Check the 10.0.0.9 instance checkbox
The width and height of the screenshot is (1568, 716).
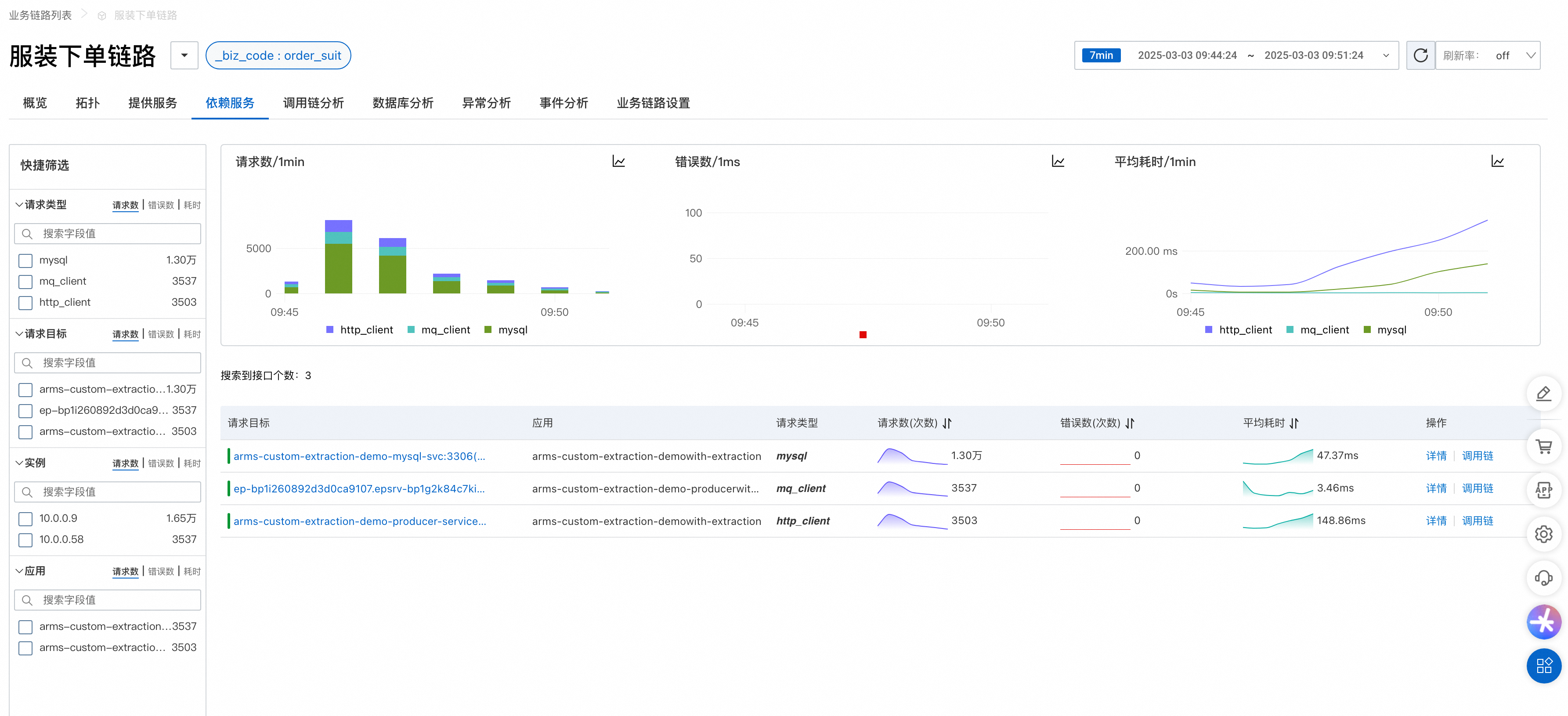click(25, 519)
